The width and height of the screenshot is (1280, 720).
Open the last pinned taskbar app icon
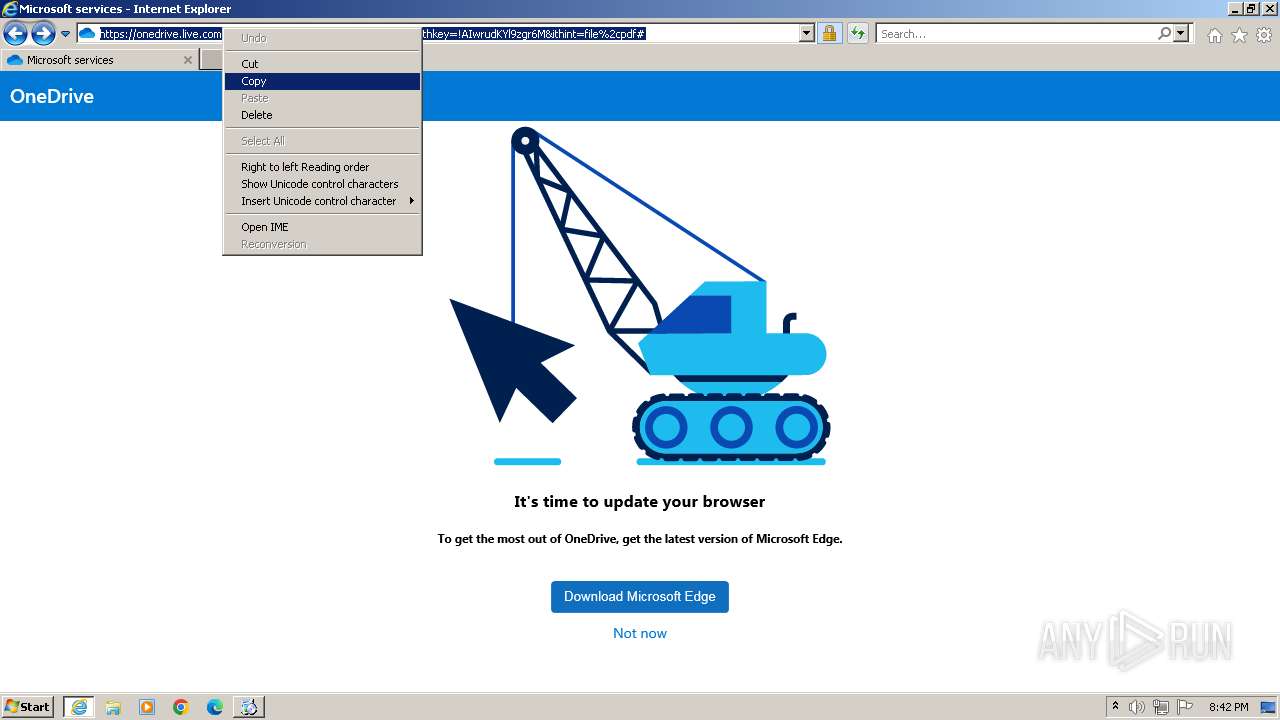[x=249, y=707]
